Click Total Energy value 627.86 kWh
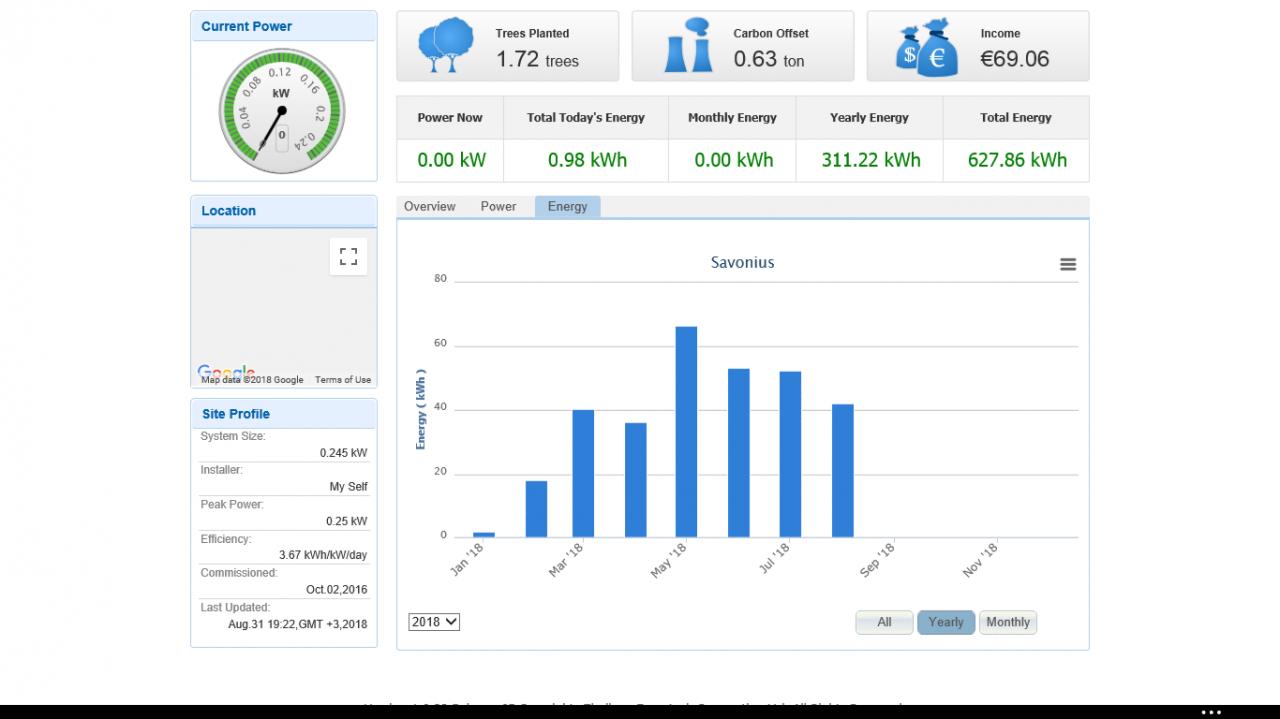1280x719 pixels. (1017, 160)
